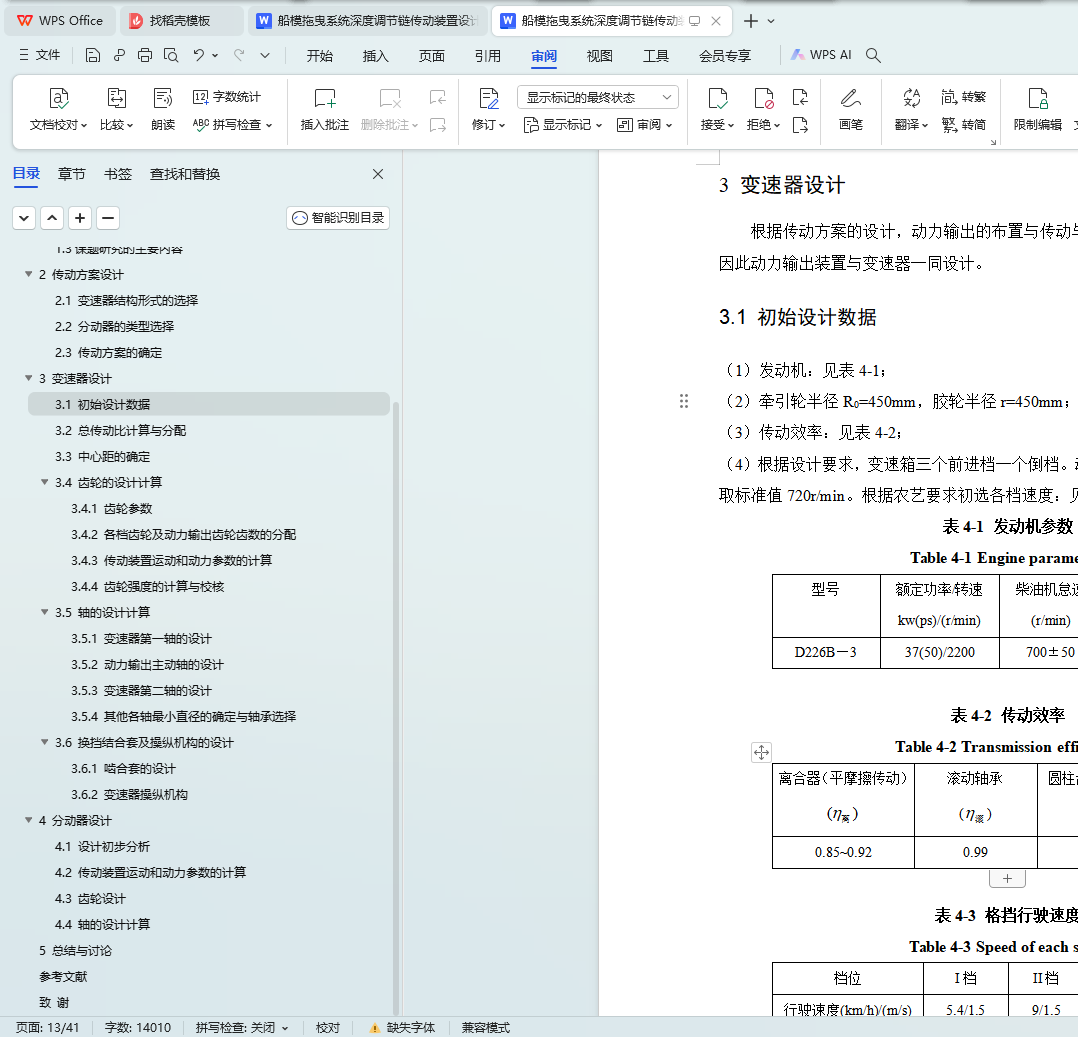This screenshot has width=1078, height=1037.
Task: Click the print icon in quick access bar
Action: (144, 56)
